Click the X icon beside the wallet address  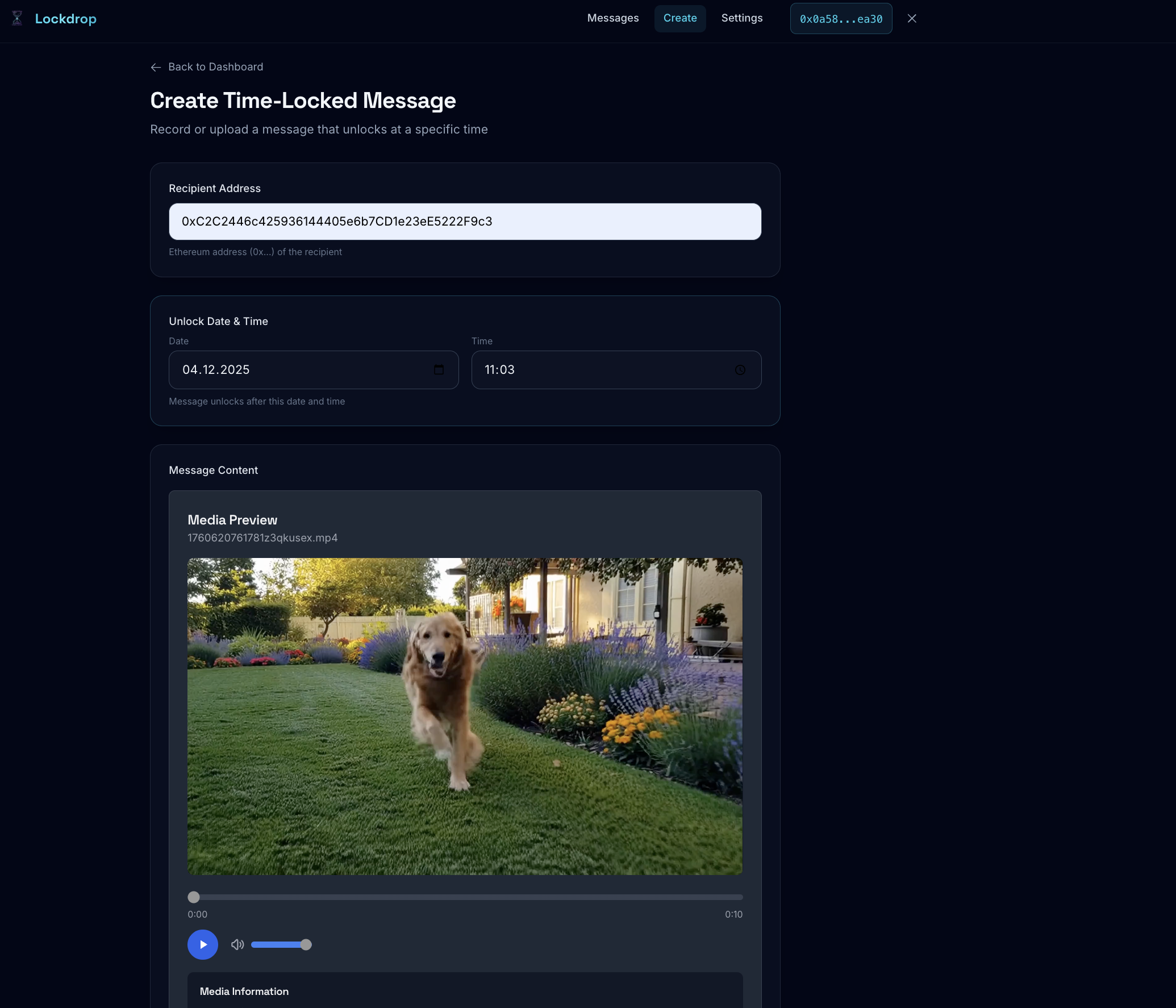(912, 19)
